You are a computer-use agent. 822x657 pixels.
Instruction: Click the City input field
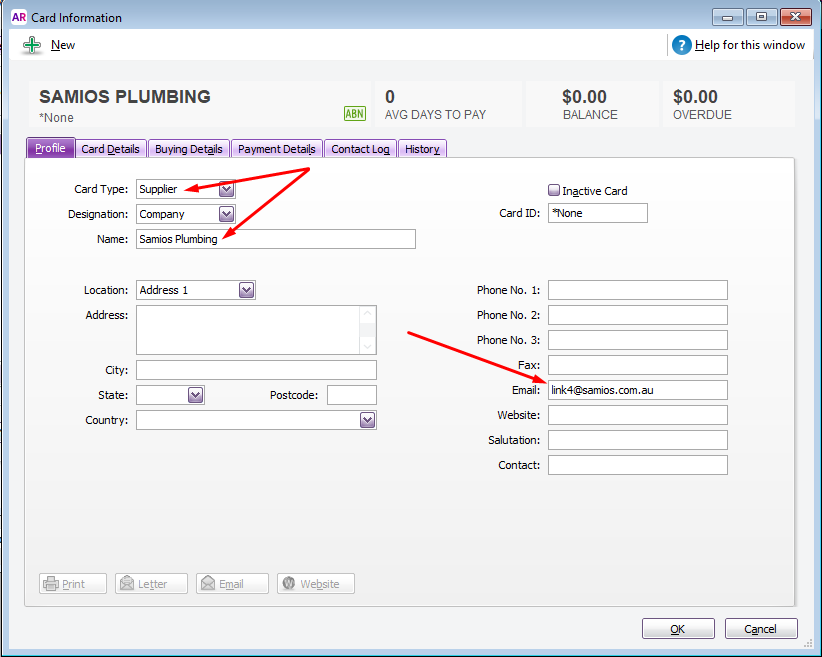256,370
